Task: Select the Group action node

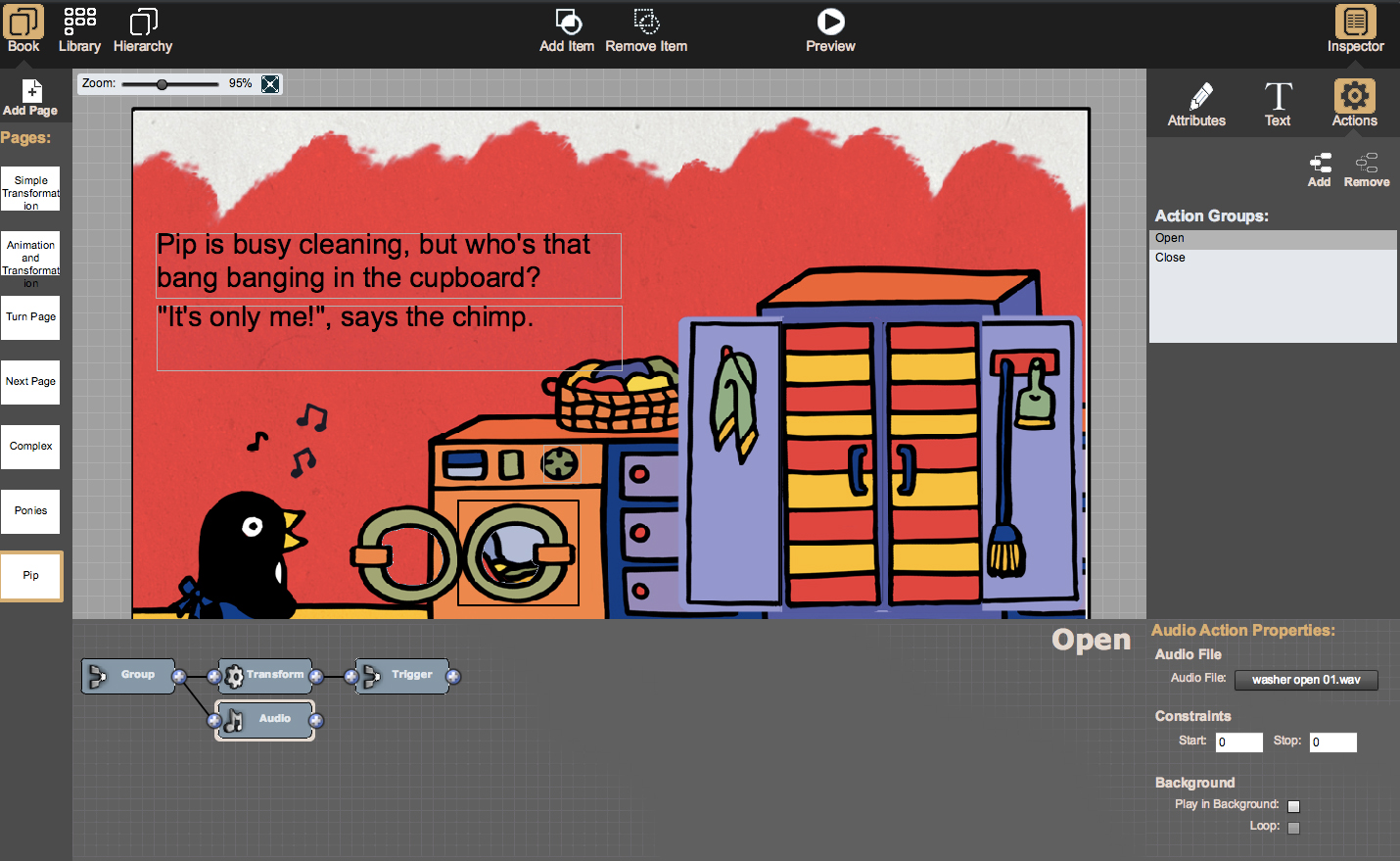Action: [128, 676]
